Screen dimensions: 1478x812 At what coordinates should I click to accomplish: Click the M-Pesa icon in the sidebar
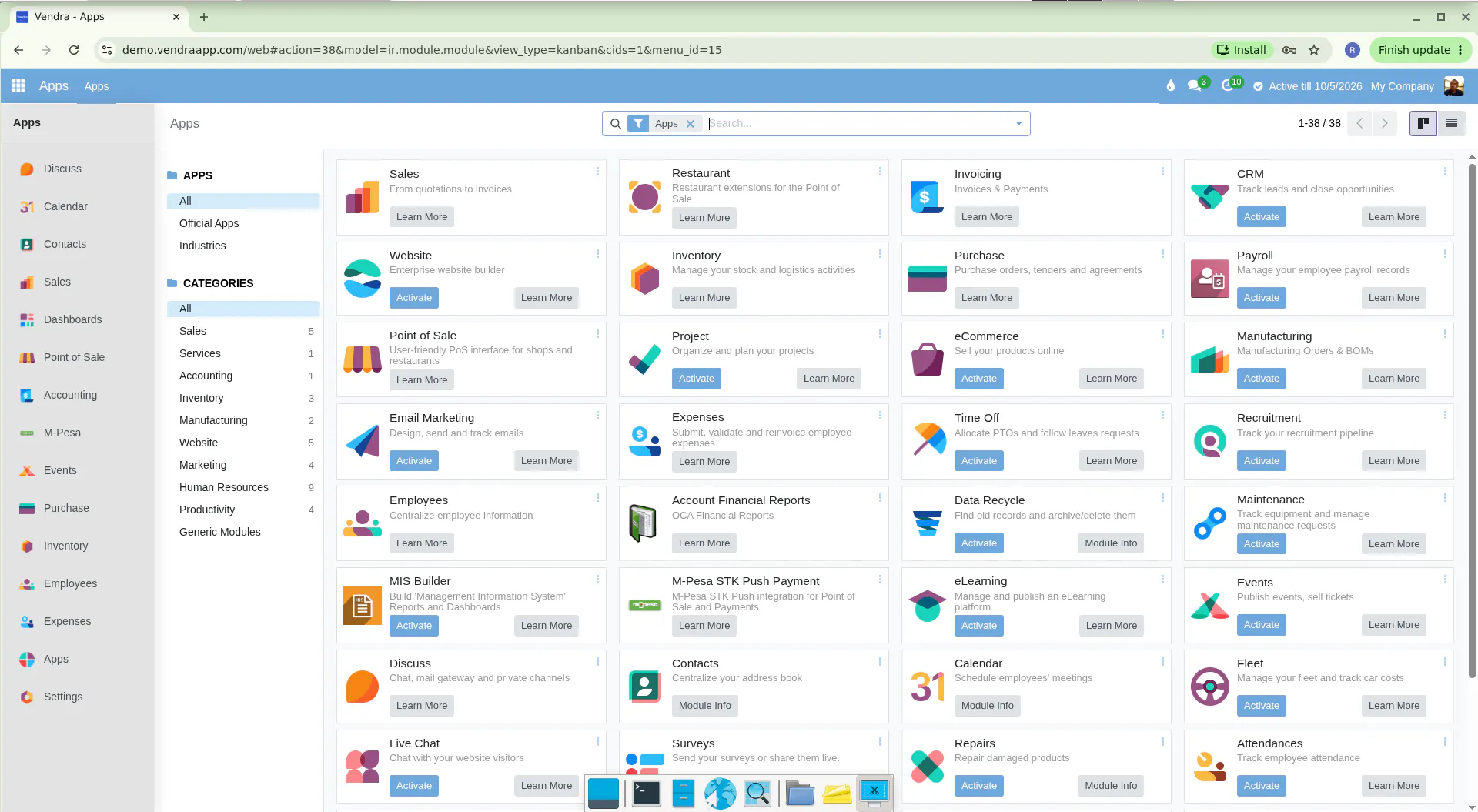click(27, 433)
